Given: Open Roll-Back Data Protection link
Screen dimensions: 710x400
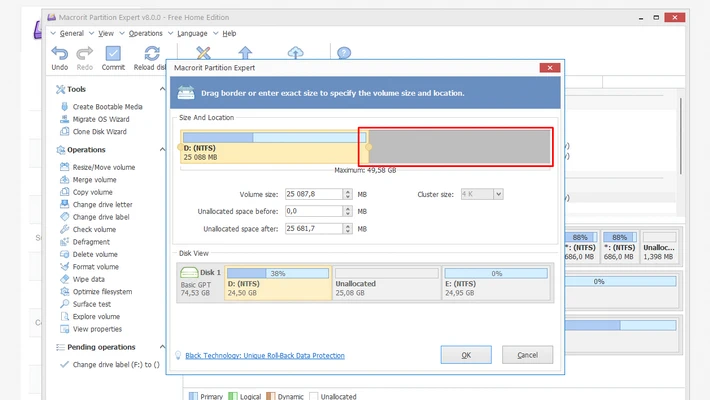Looking at the screenshot, I should coord(265,356).
